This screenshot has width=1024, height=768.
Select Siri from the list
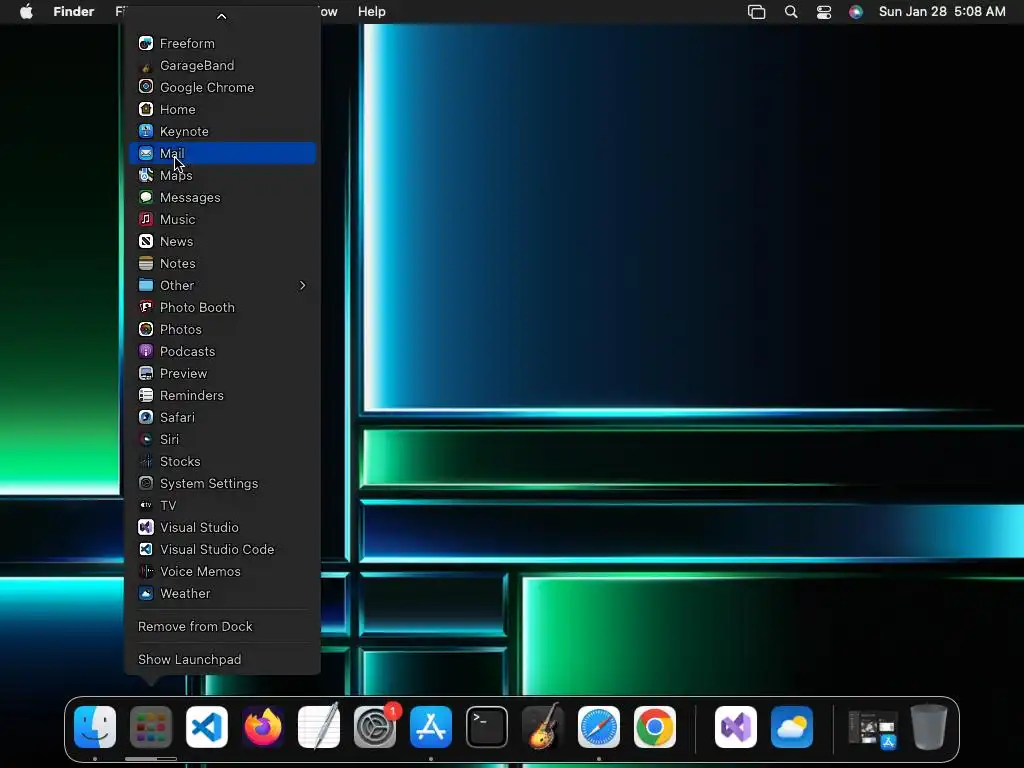[222, 440]
